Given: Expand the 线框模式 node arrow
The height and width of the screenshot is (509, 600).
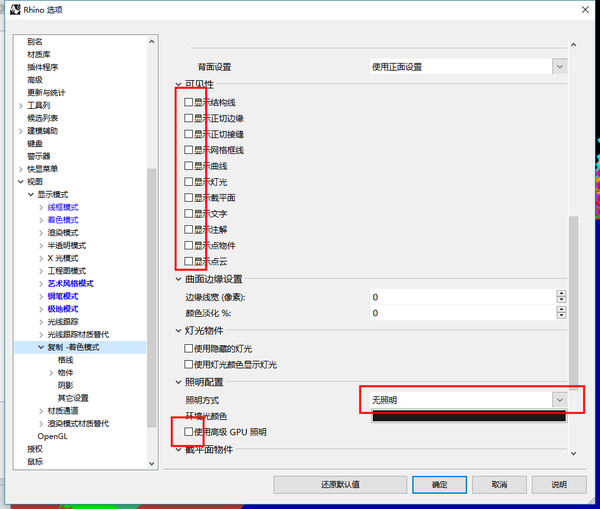Looking at the screenshot, I should point(41,207).
